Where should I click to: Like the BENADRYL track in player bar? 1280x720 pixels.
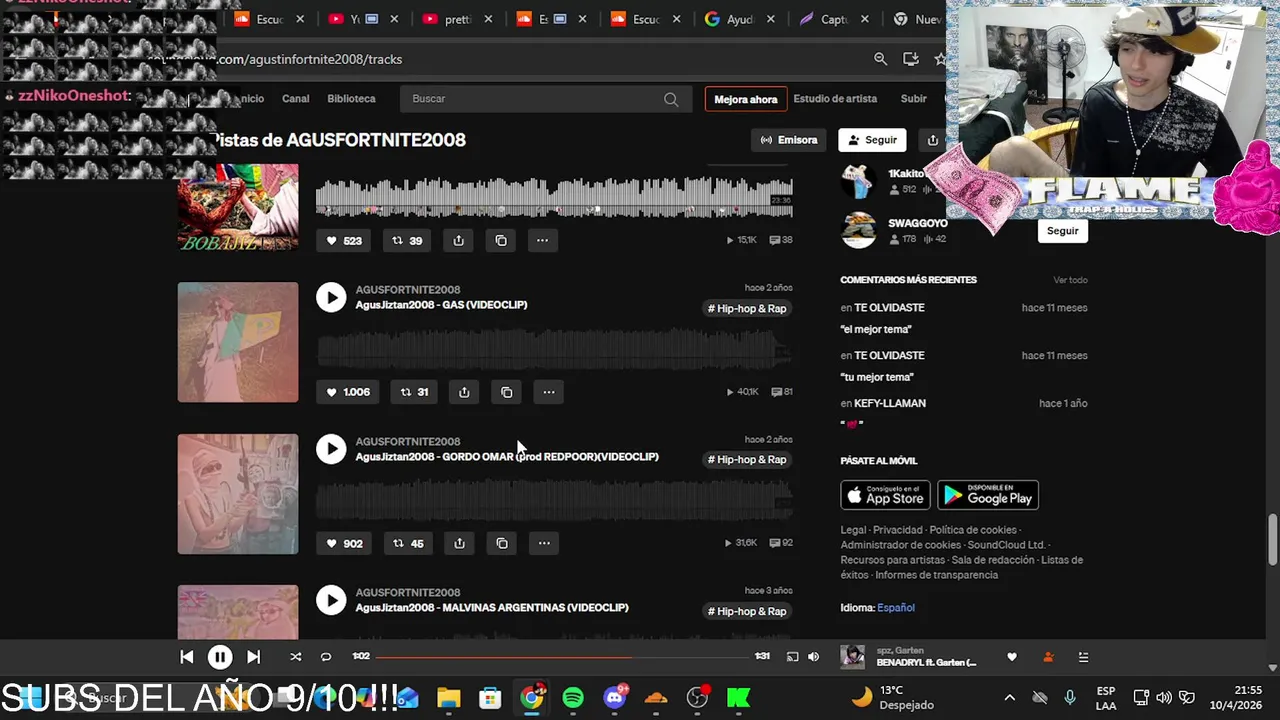point(1012,657)
